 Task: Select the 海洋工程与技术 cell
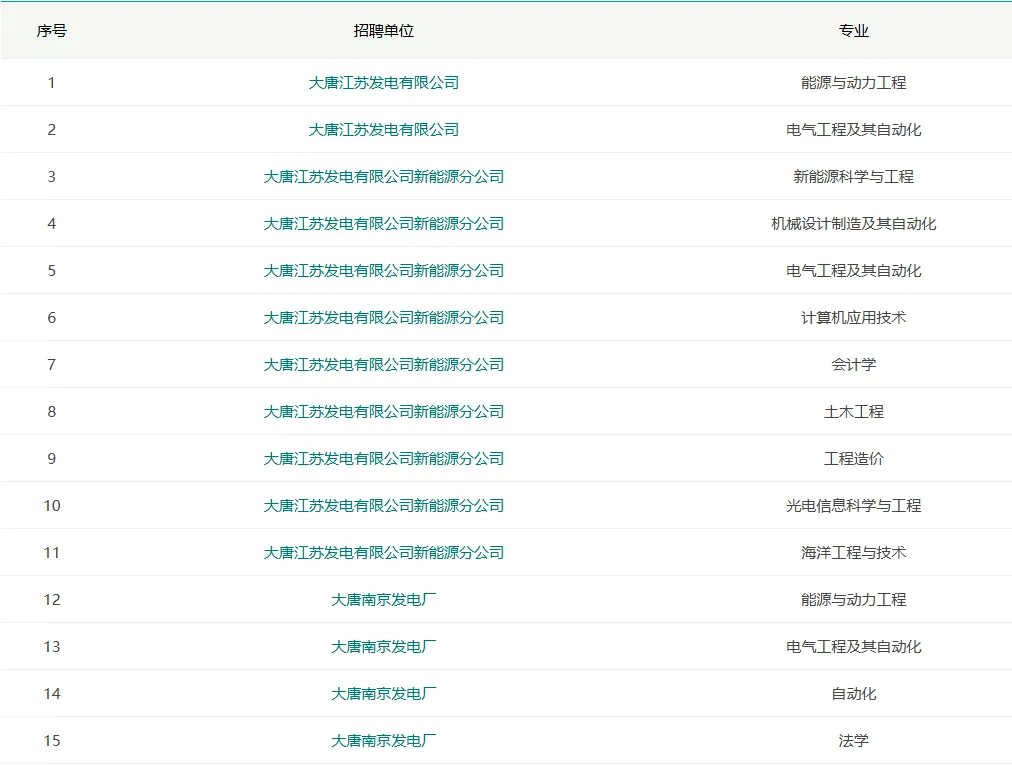(x=853, y=553)
